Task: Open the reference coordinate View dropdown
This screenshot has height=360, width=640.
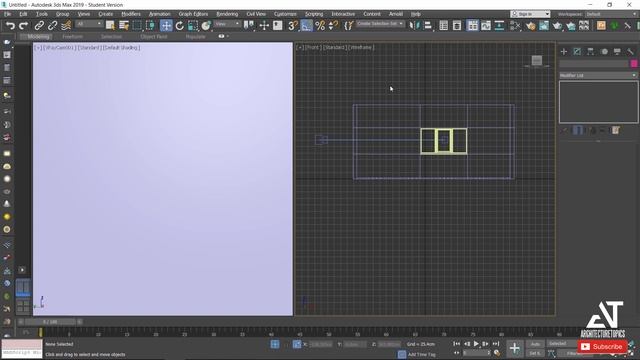Action: pos(227,24)
